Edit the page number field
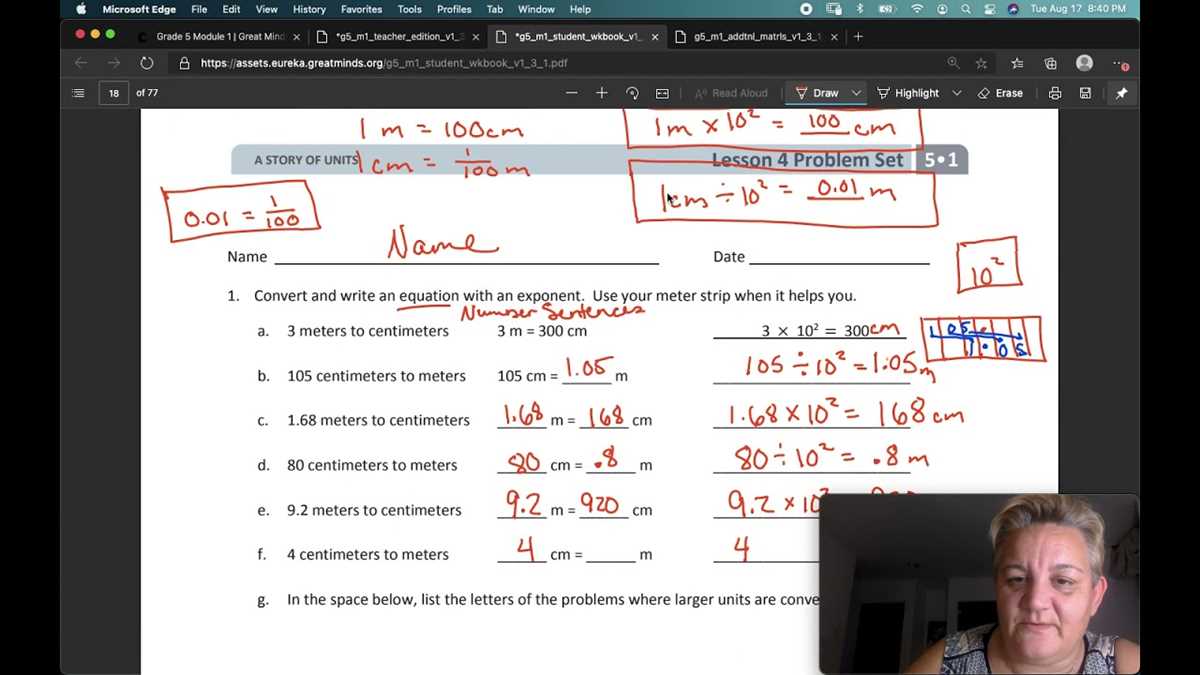The width and height of the screenshot is (1200, 675). (x=114, y=93)
